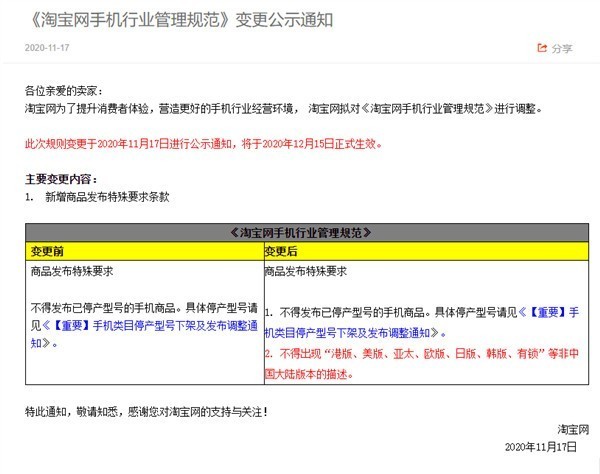Screen dimensions: 600x474
Task: Click the publish date 2020-11-17 under the title
Action: point(47,47)
